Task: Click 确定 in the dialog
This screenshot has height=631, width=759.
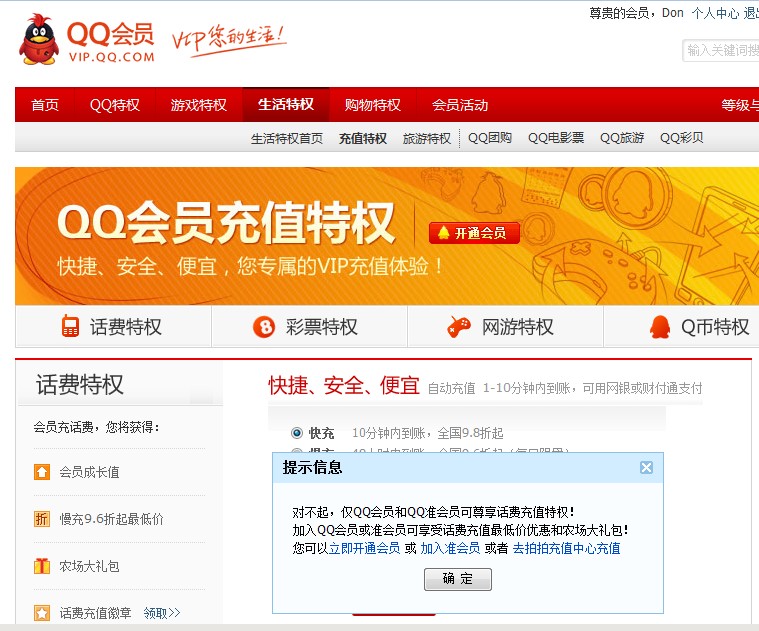Action: tap(458, 579)
